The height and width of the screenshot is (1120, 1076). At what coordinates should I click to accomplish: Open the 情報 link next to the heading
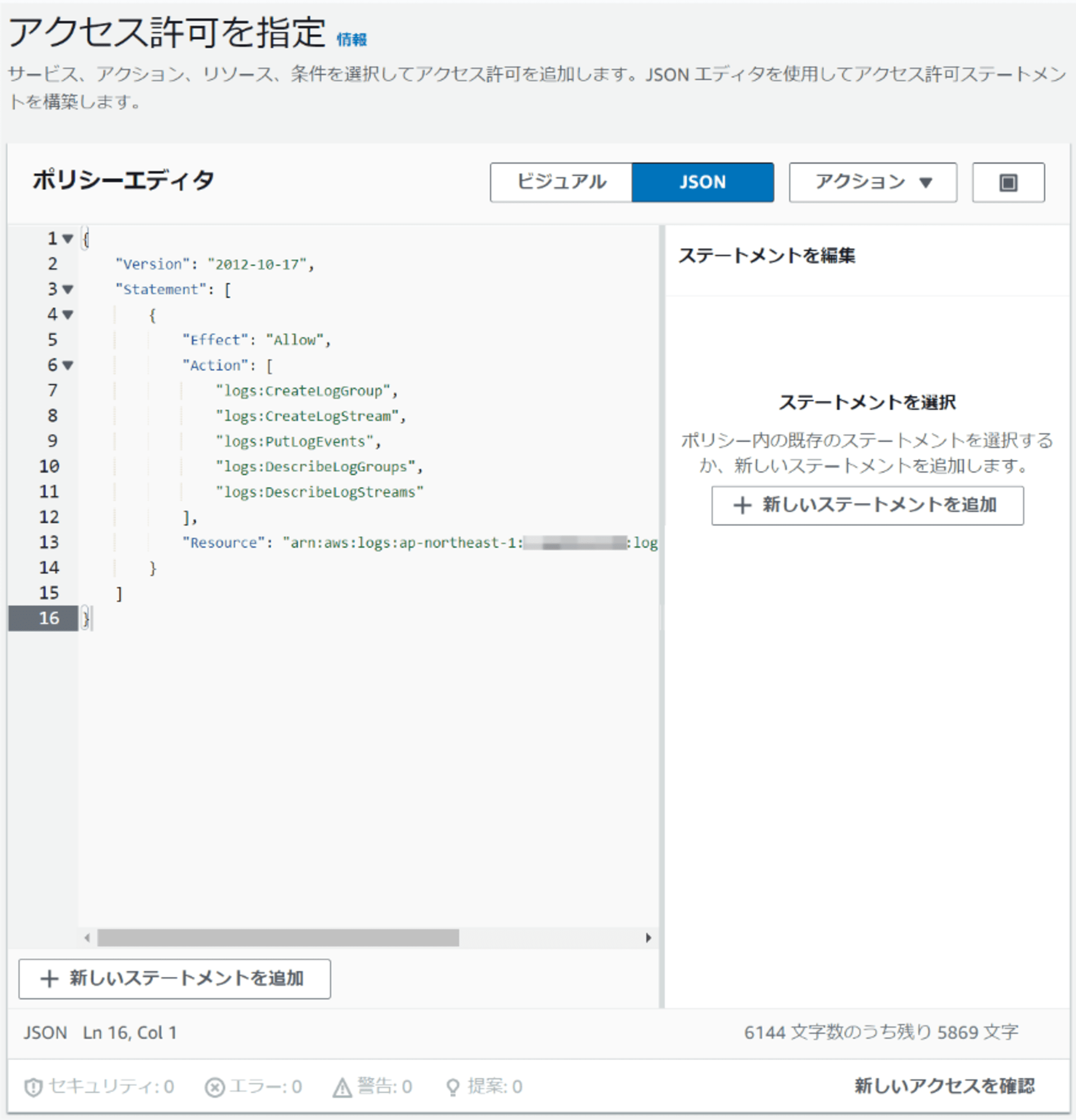click(351, 39)
